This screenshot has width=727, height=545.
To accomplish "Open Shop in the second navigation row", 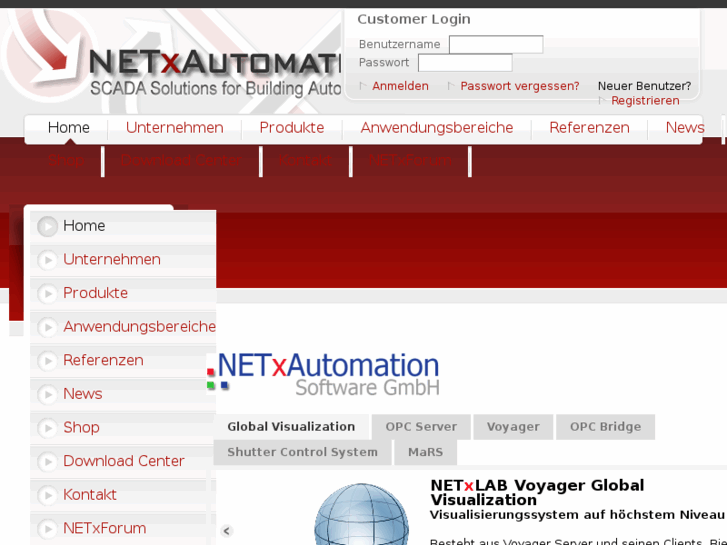I will tap(66, 160).
